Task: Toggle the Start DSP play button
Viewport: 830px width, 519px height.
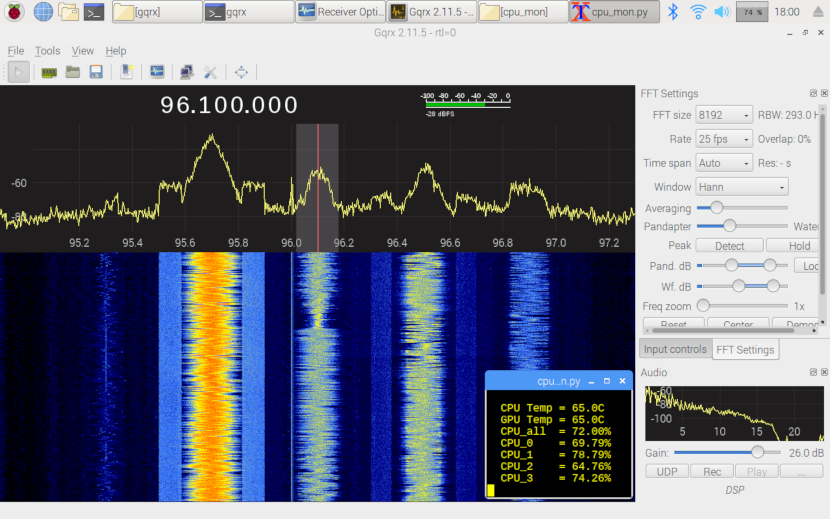Action: click(x=19, y=72)
